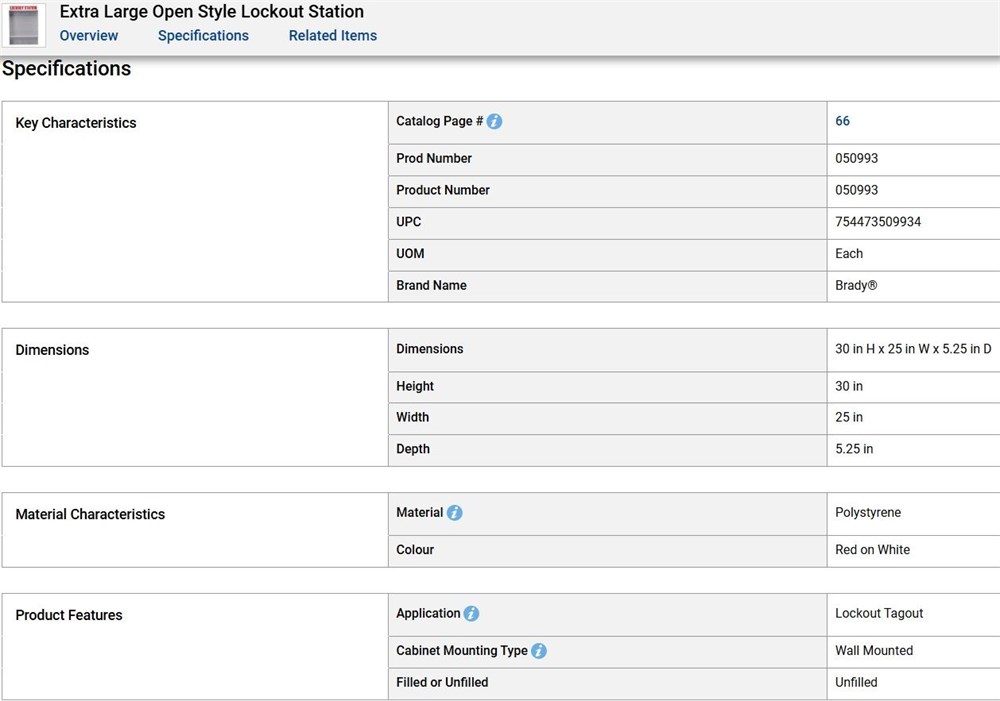This screenshot has width=1000, height=701.
Task: Click the Product Features section label
Action: [69, 615]
